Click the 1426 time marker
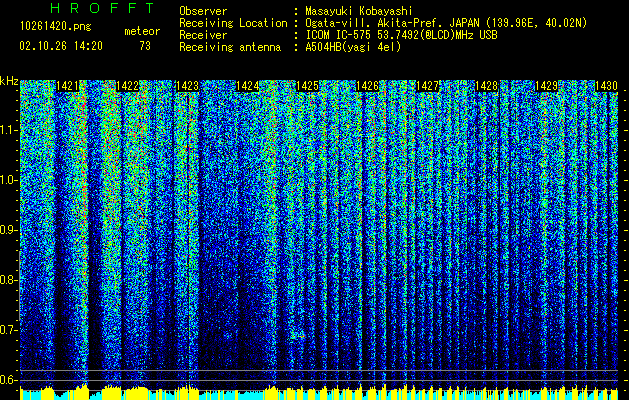Image resolution: width=629 pixels, height=400 pixels. click(367, 86)
